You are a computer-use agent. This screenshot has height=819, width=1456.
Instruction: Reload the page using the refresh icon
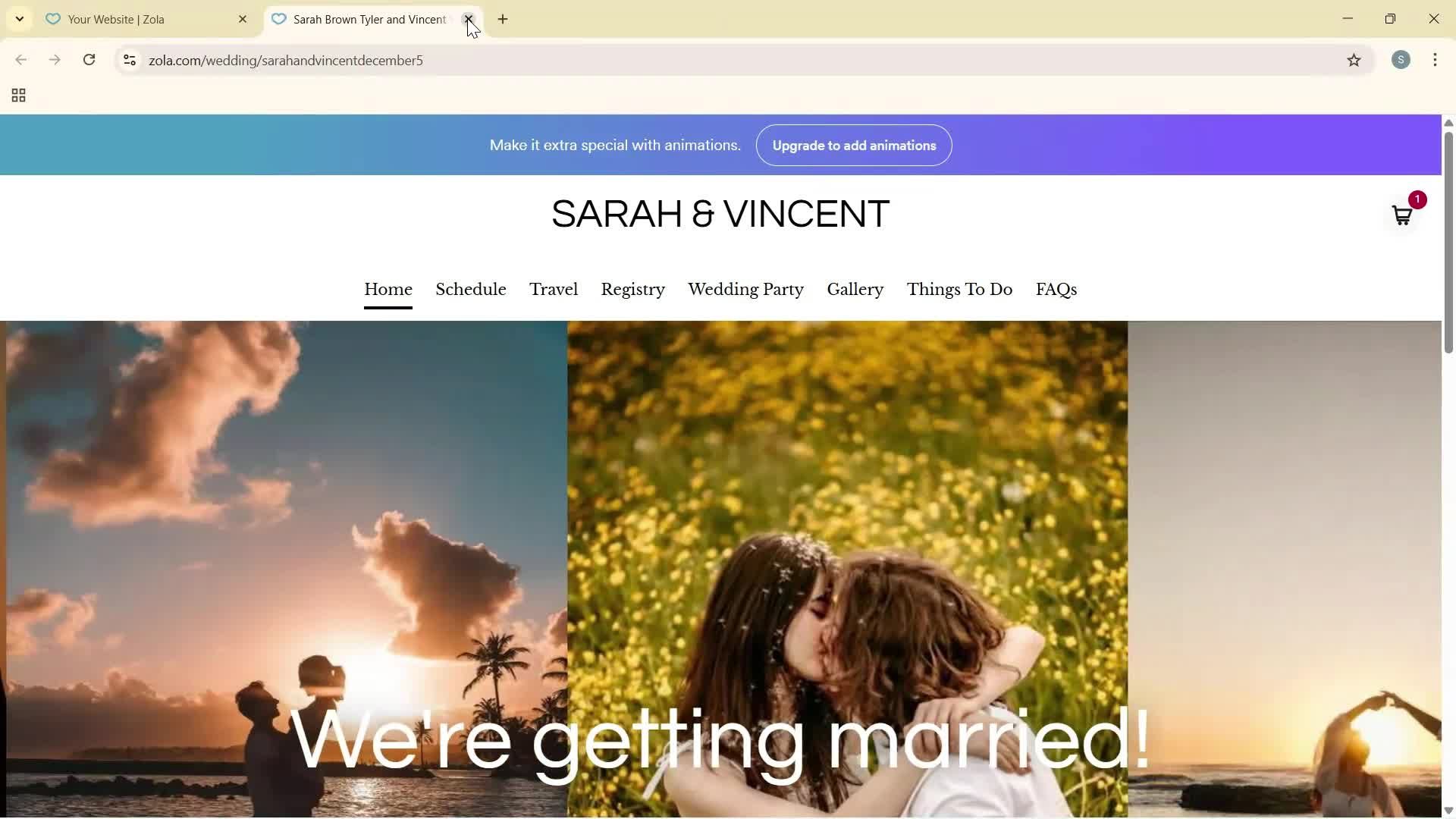tap(89, 60)
